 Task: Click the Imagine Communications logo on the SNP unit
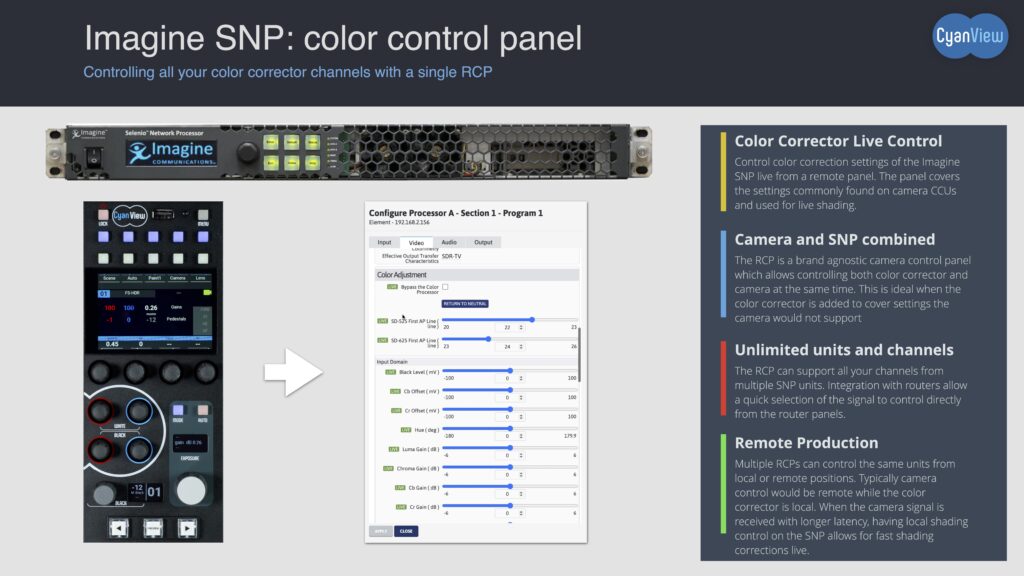click(x=170, y=153)
